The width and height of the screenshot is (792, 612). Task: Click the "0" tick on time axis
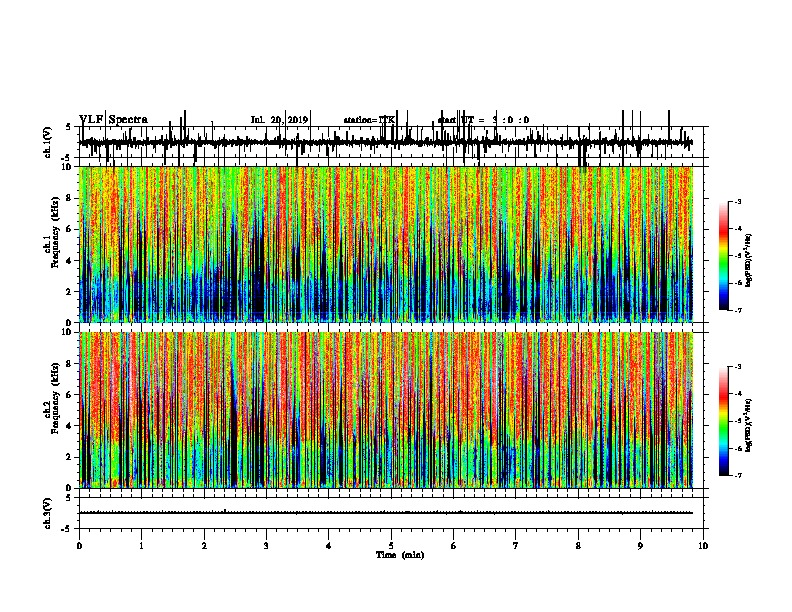tap(79, 546)
